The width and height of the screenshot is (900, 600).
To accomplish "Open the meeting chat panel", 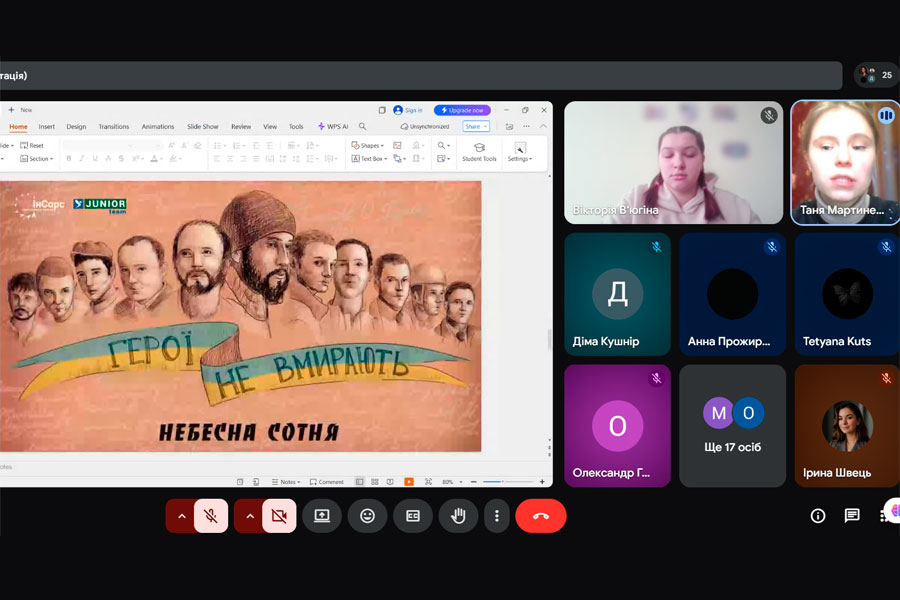I will click(852, 516).
